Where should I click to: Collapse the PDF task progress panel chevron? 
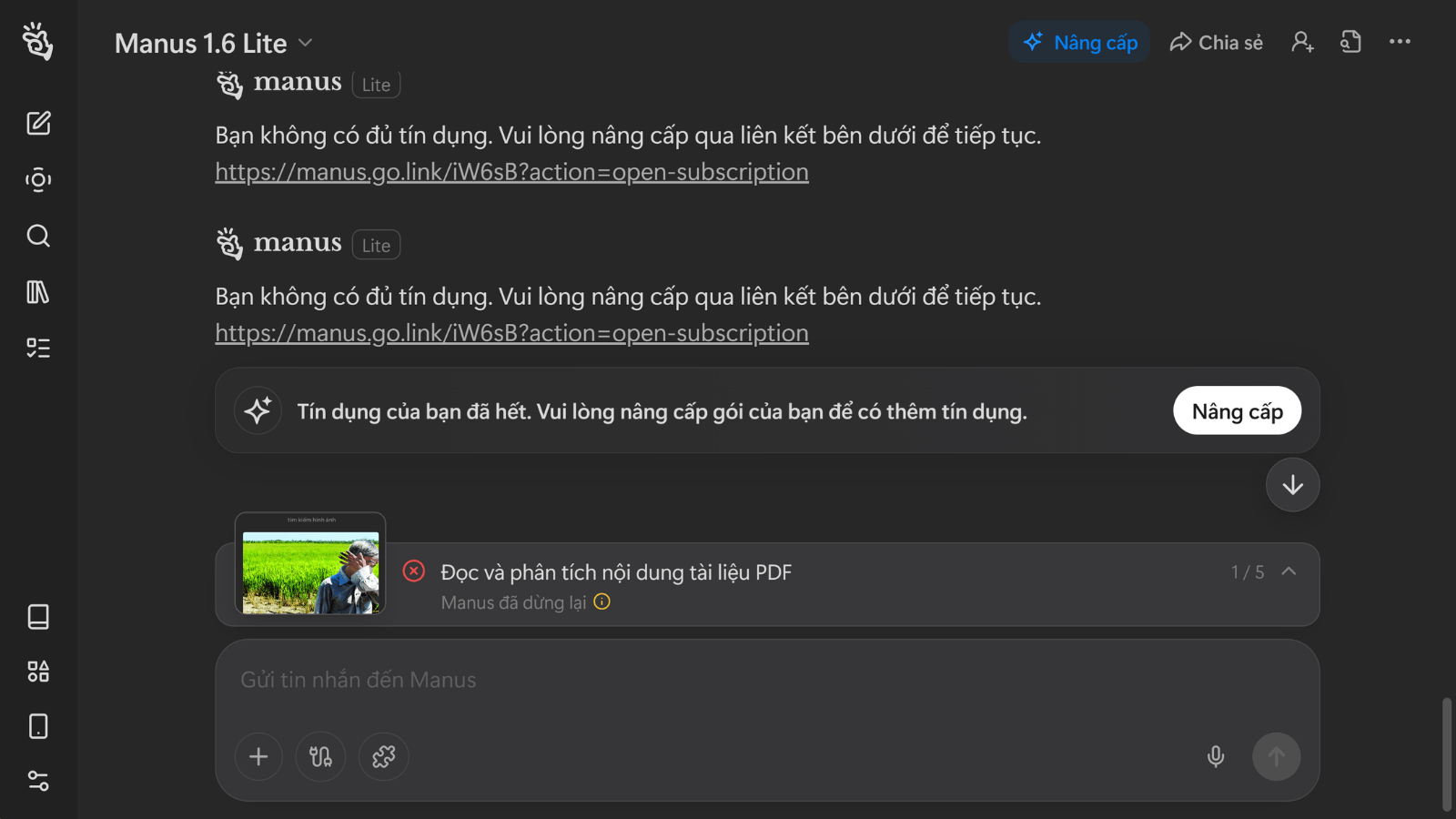[x=1289, y=571]
